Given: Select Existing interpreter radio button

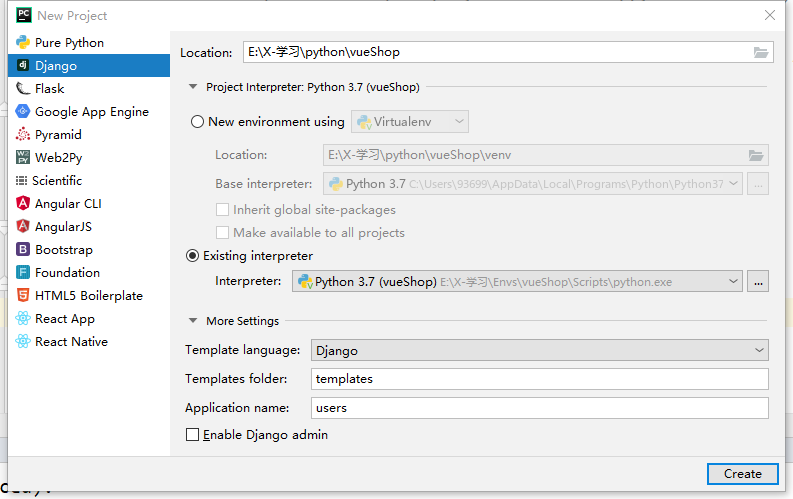Looking at the screenshot, I should coord(193,256).
